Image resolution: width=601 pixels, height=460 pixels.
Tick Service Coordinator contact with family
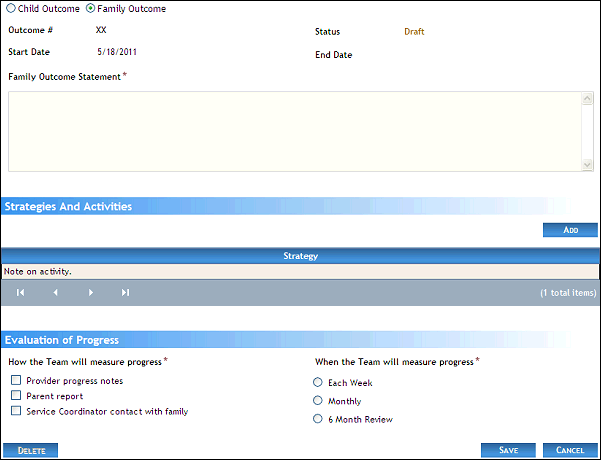coord(16,411)
